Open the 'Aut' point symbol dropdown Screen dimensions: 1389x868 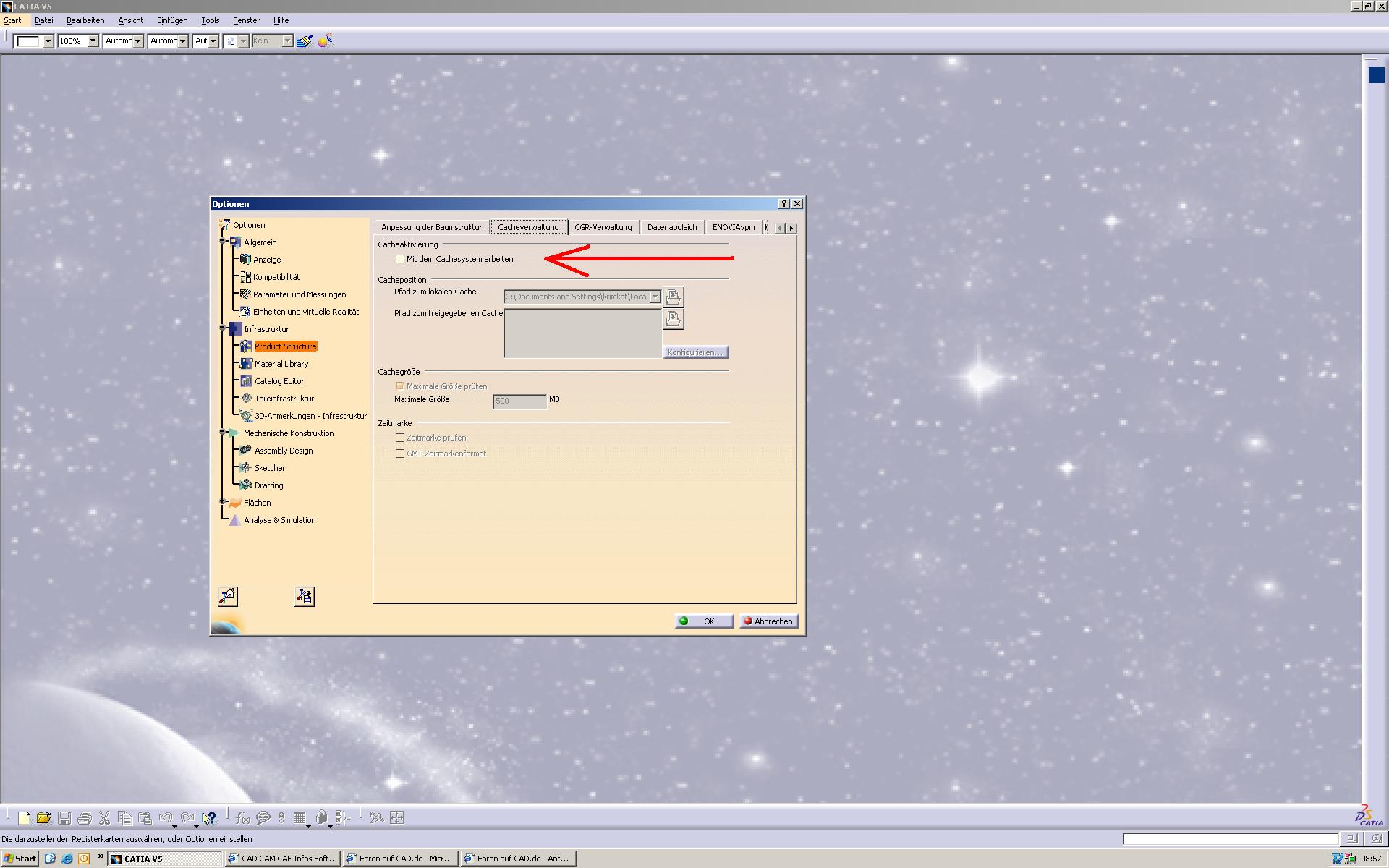[x=213, y=41]
